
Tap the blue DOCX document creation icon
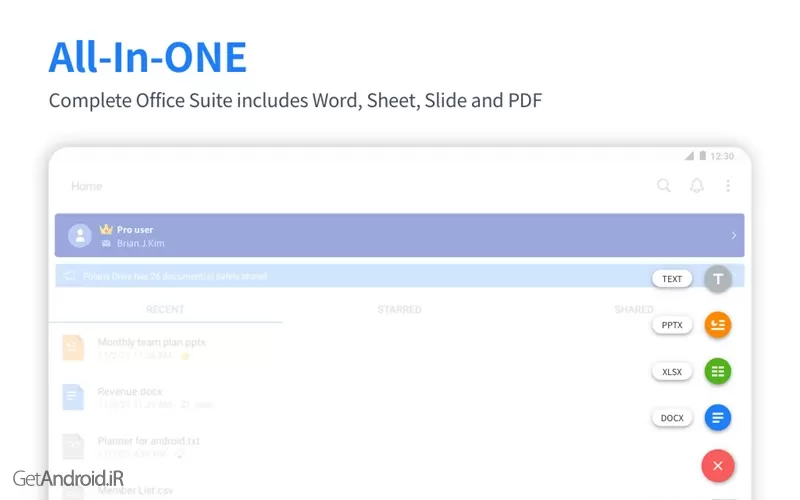pyautogui.click(x=718, y=418)
